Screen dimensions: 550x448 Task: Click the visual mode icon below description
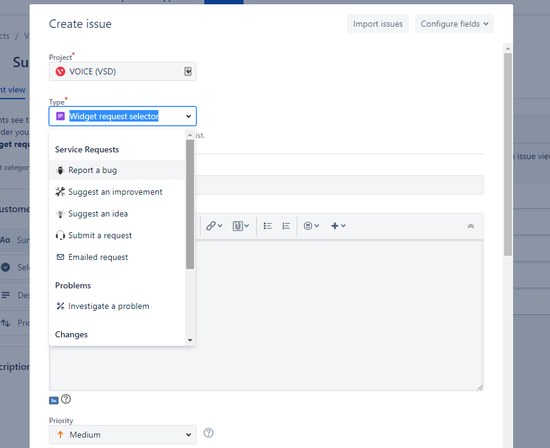(54, 400)
